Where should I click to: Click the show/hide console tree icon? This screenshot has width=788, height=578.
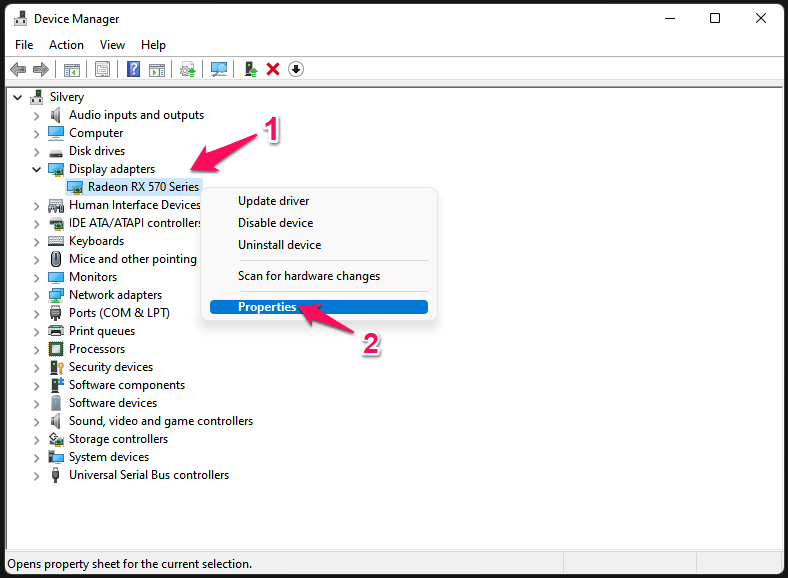click(x=72, y=69)
